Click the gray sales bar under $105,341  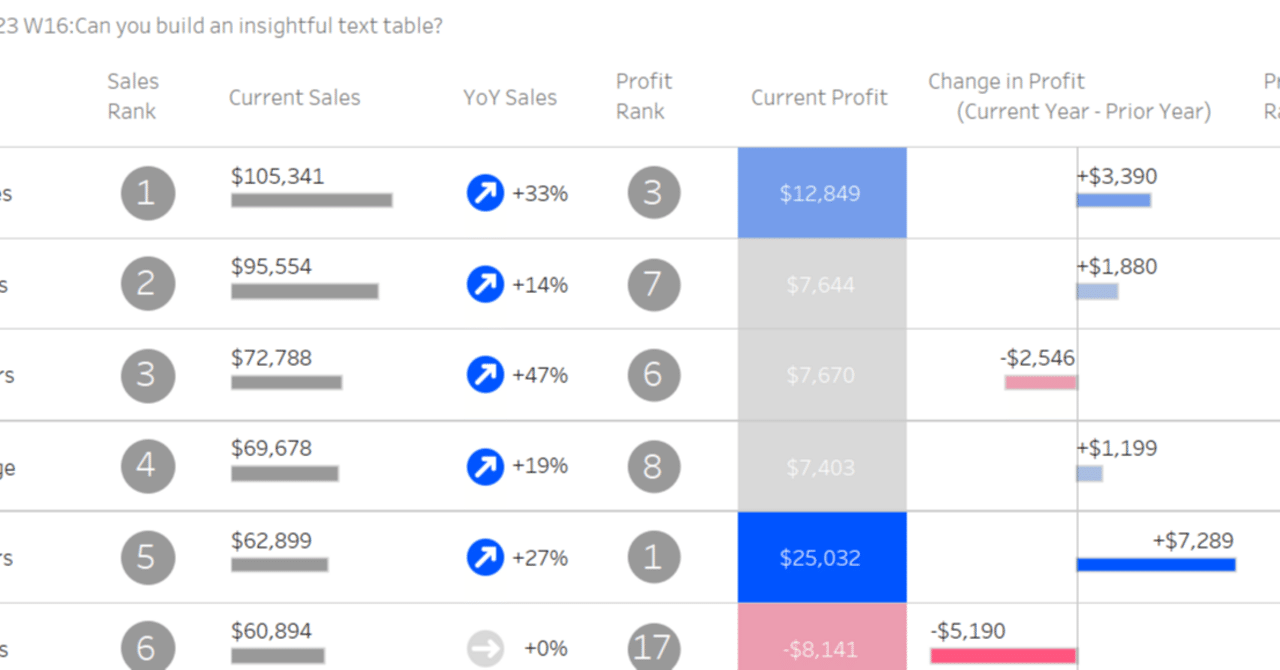pos(311,200)
